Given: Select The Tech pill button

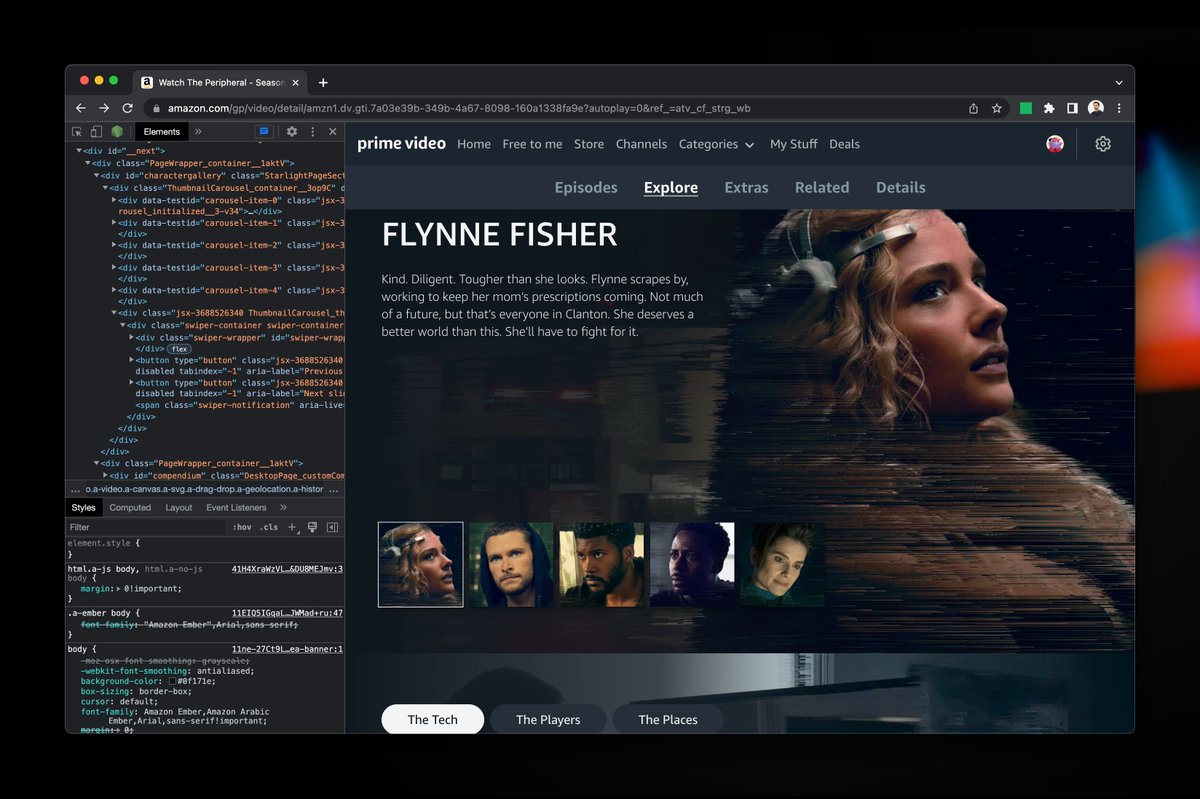Looking at the screenshot, I should (432, 719).
